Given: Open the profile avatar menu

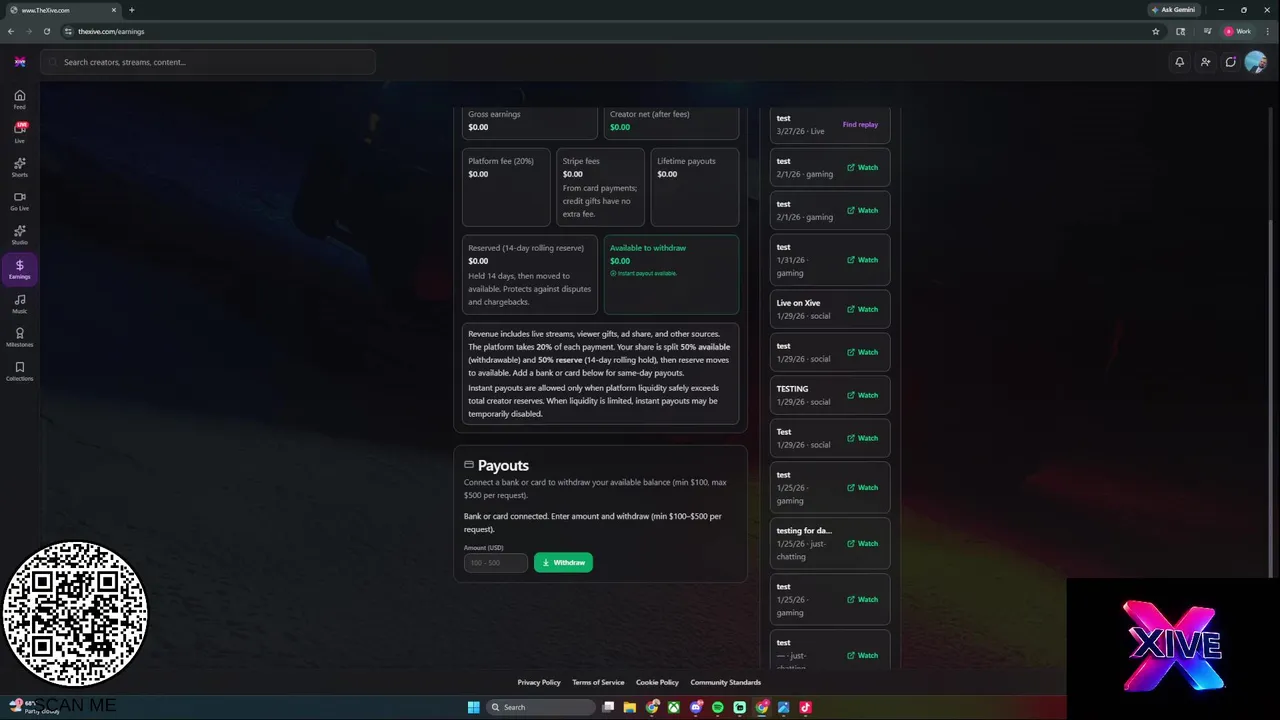Looking at the screenshot, I should (1256, 62).
